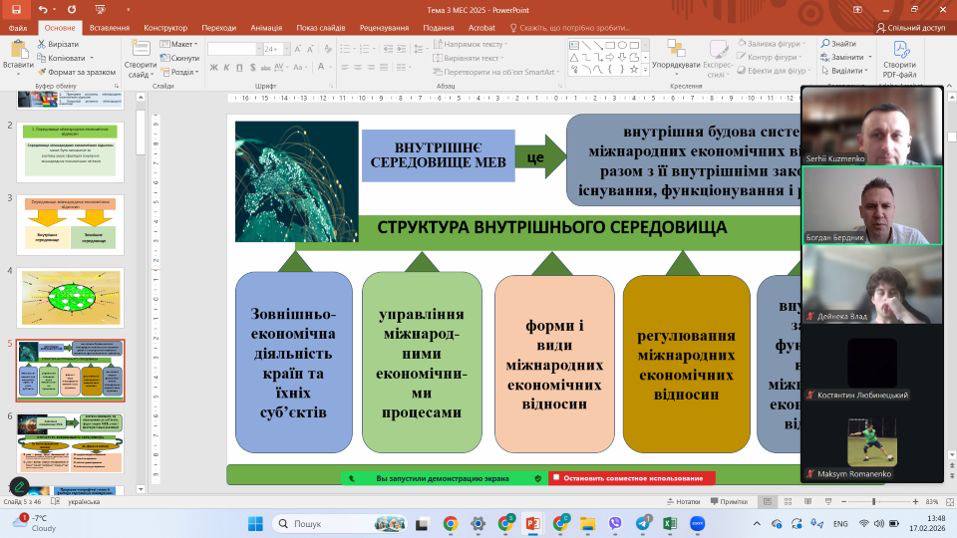Redo the last action

(71, 9)
